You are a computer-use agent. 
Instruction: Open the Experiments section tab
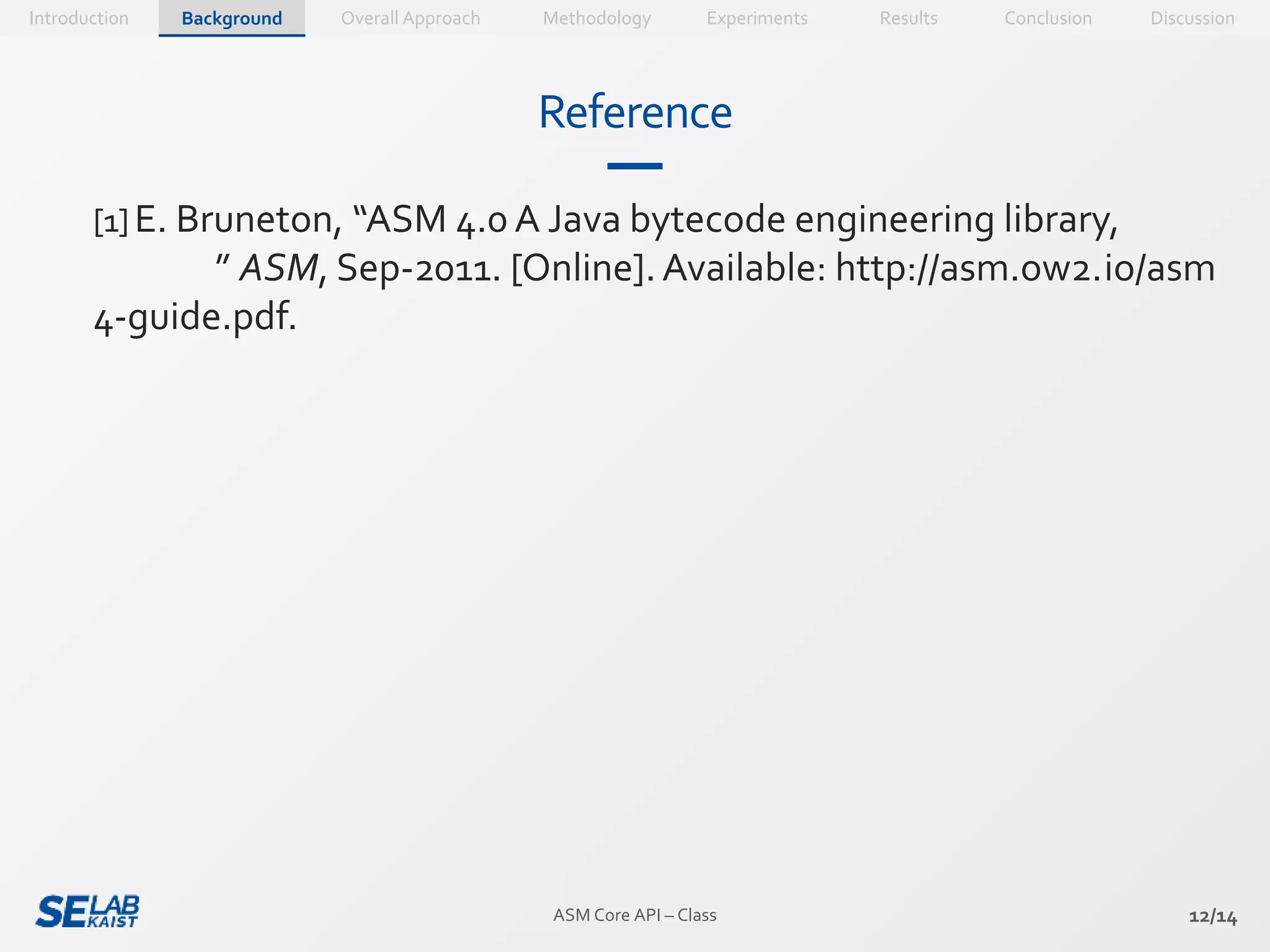coord(757,18)
